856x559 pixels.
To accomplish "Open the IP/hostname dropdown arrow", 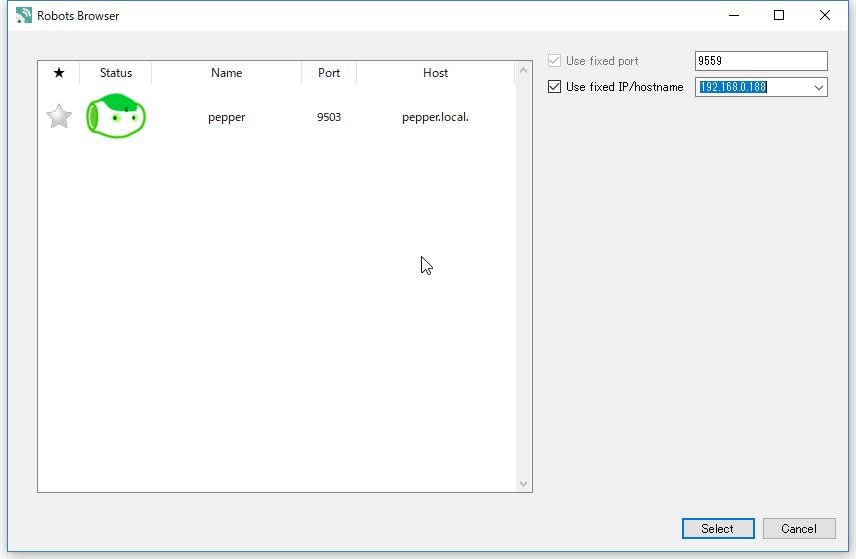I will click(818, 87).
